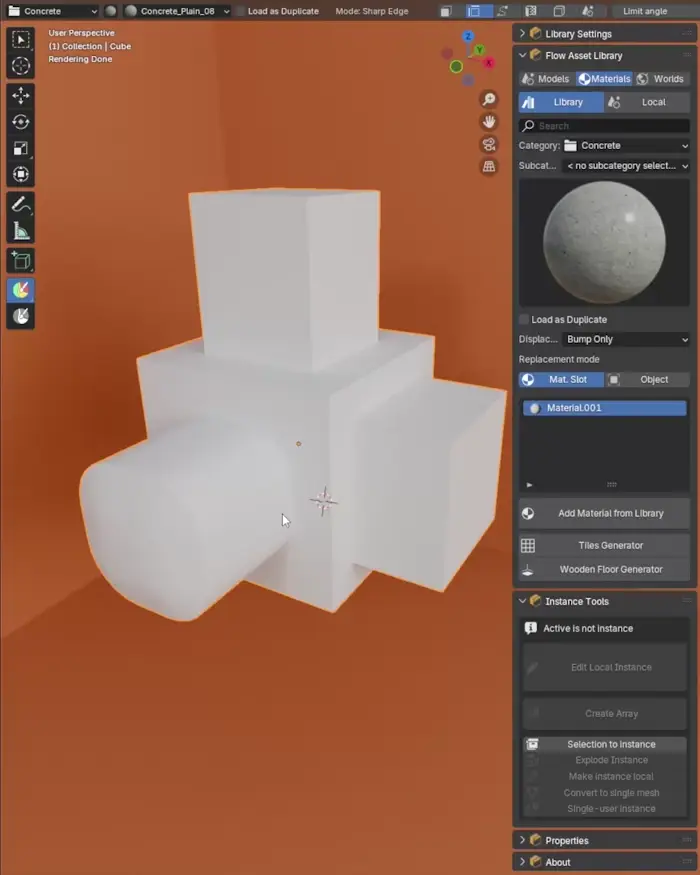Switch to Local source
This screenshot has width=700, height=875.
[647, 102]
